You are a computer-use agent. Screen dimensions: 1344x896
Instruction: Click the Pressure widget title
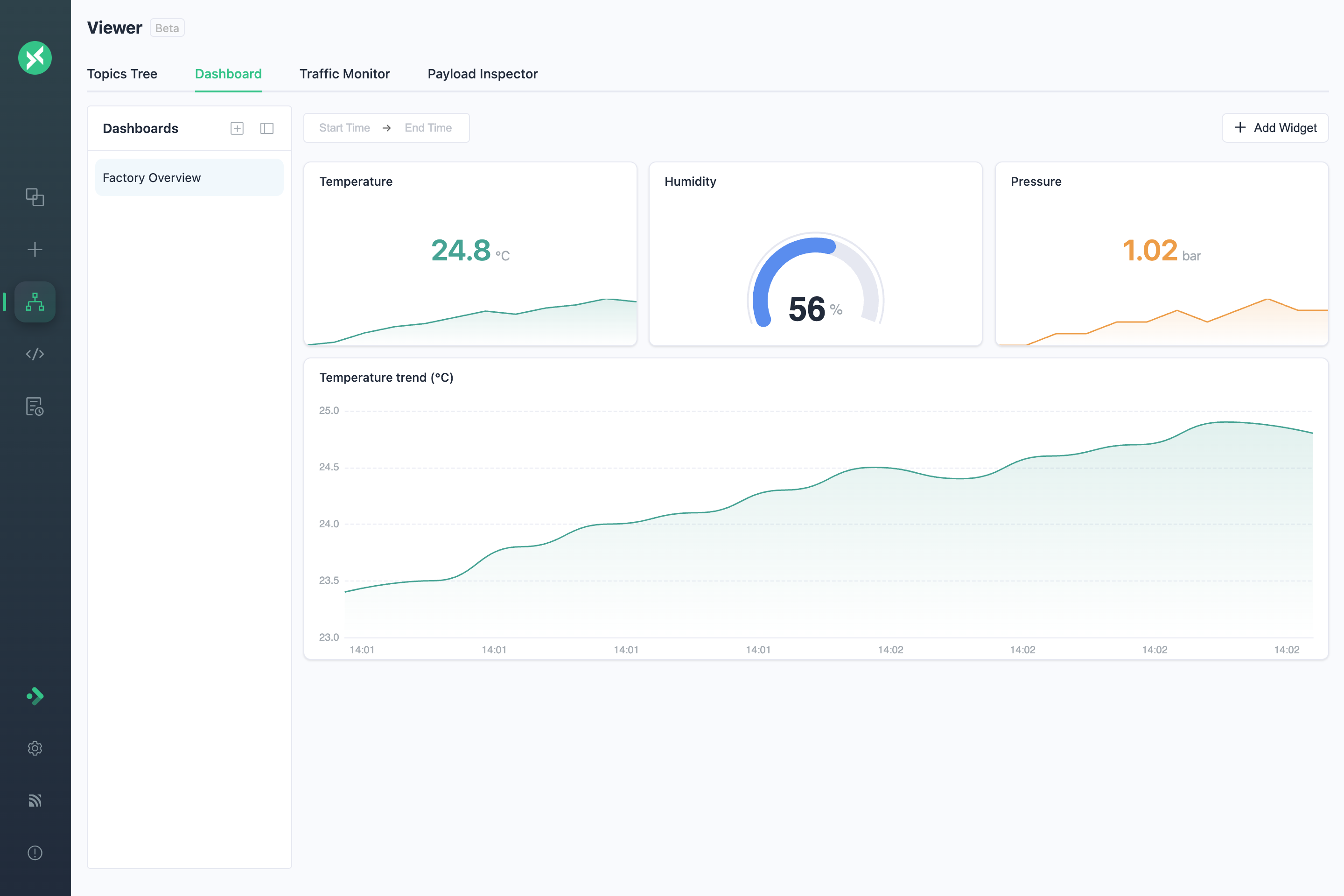tap(1036, 182)
